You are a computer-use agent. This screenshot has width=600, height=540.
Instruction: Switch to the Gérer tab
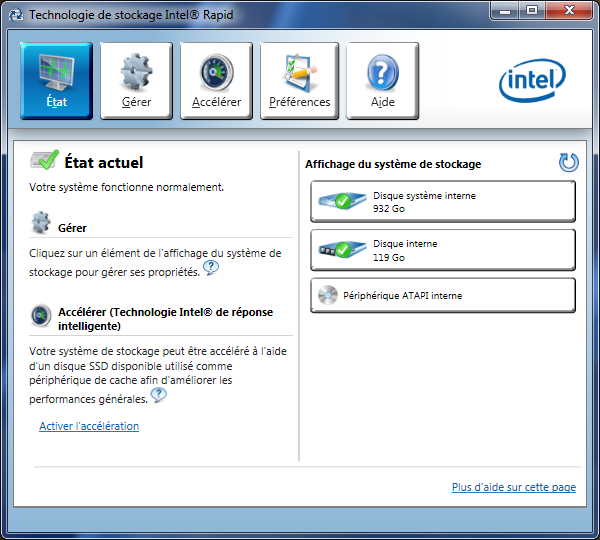pyautogui.click(x=136, y=81)
